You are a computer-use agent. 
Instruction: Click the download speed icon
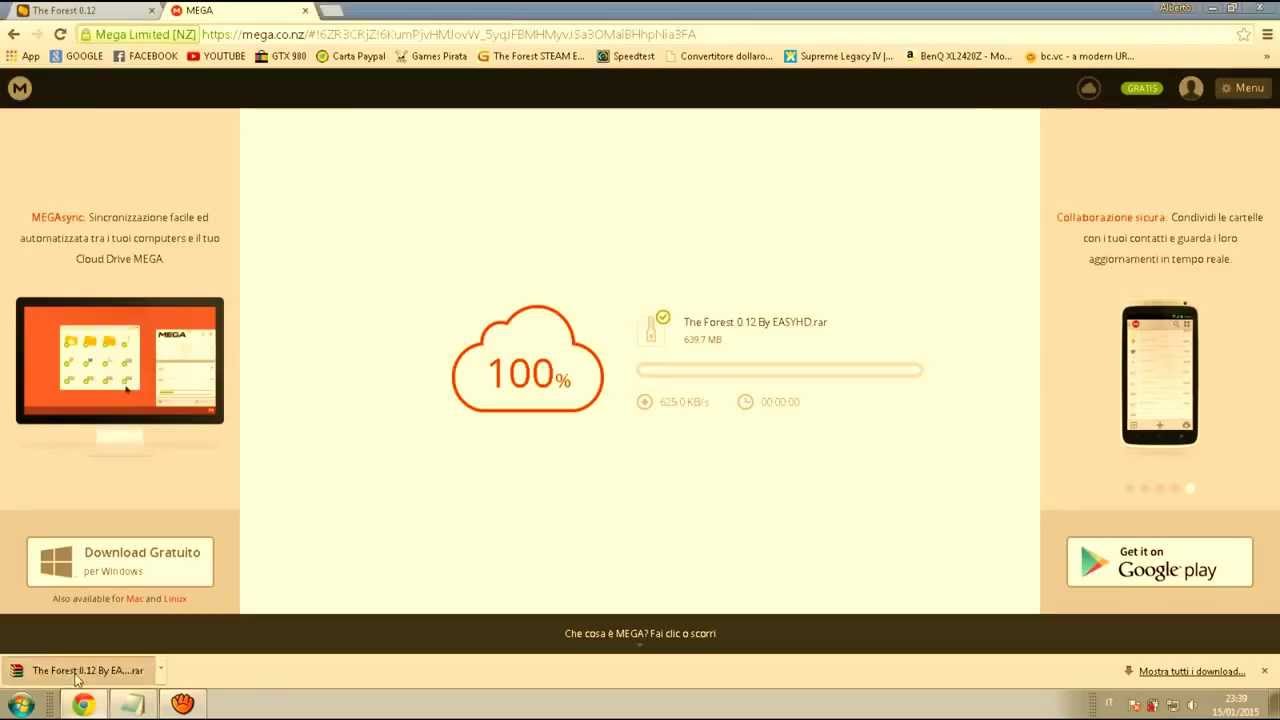644,402
